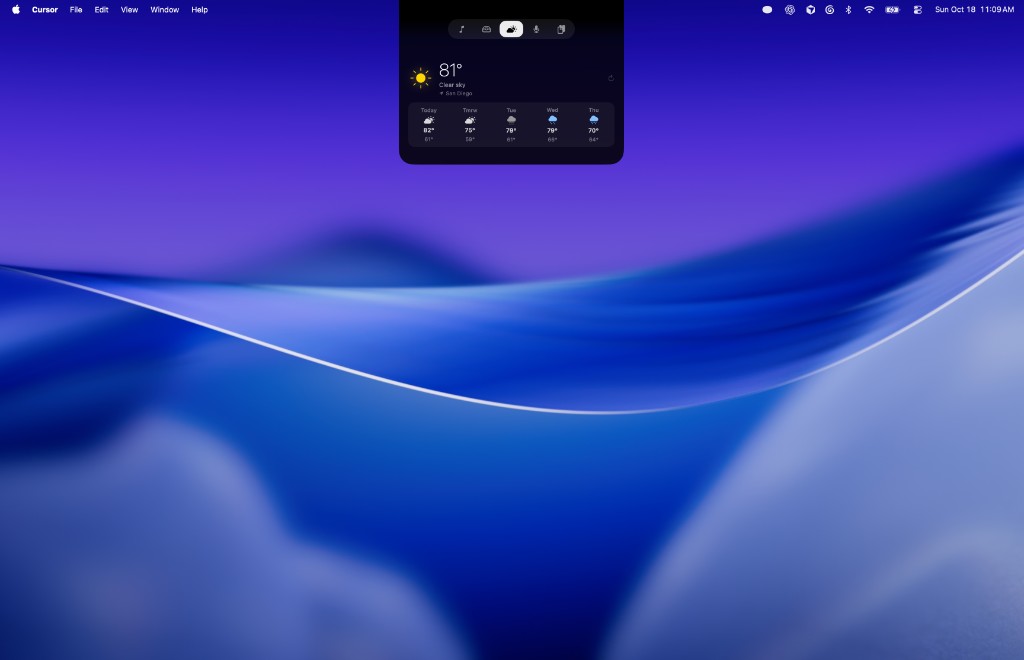1024x660 pixels.
Task: Click the 70° high under Thu
Action: (594, 131)
